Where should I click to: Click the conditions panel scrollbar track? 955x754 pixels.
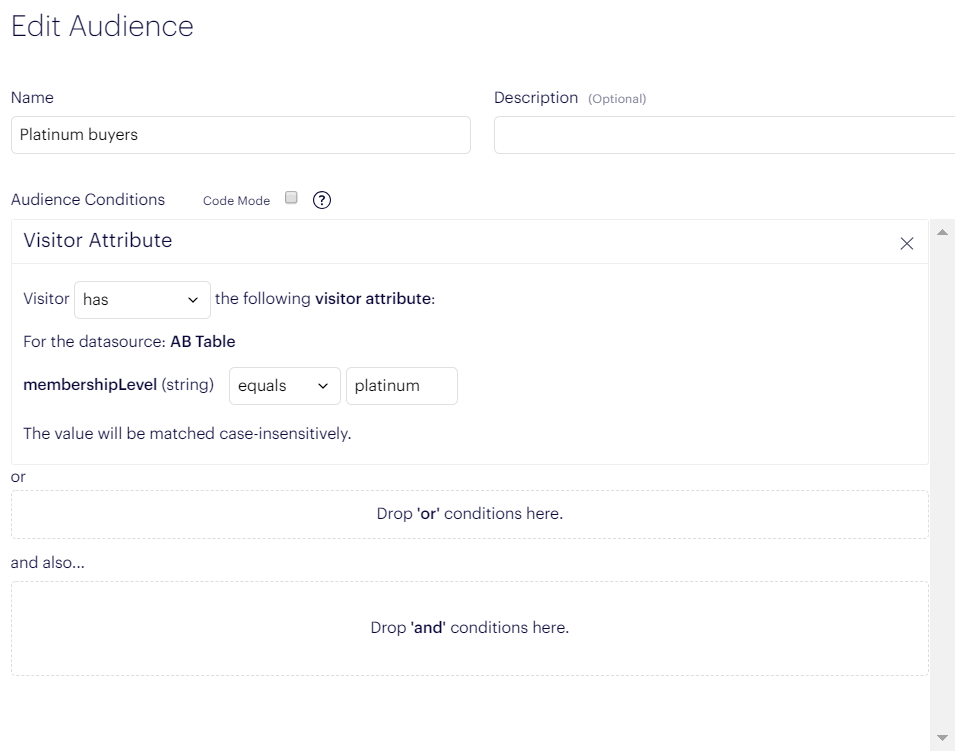(941, 480)
